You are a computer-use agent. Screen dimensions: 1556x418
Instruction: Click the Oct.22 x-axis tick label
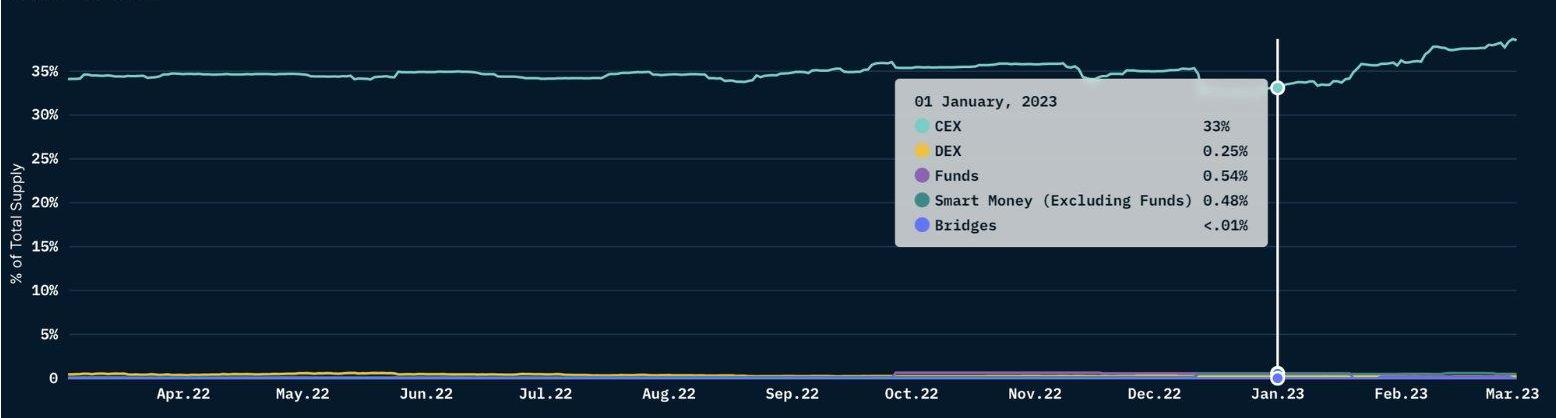click(x=911, y=395)
